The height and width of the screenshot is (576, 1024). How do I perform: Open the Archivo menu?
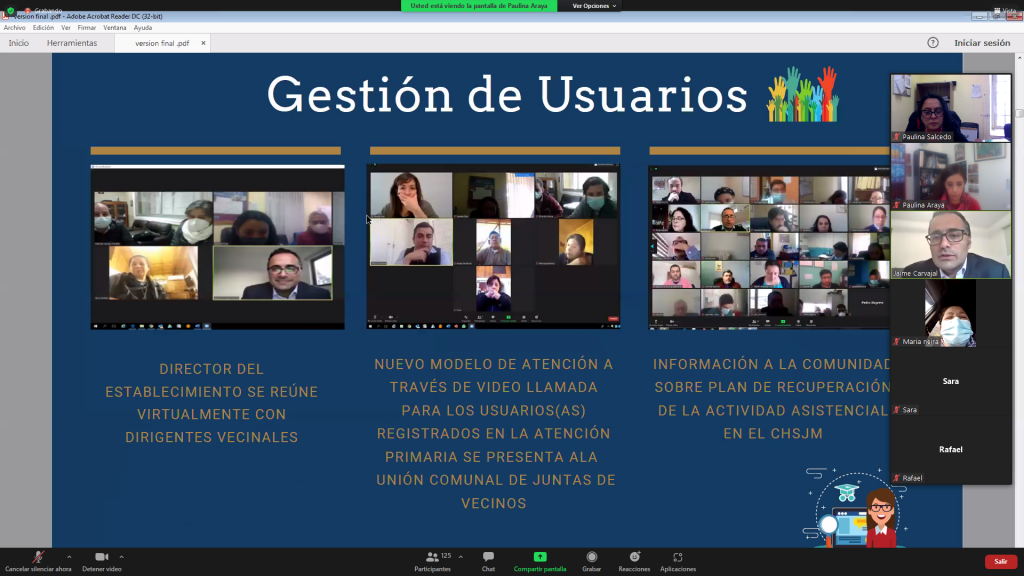pyautogui.click(x=14, y=28)
